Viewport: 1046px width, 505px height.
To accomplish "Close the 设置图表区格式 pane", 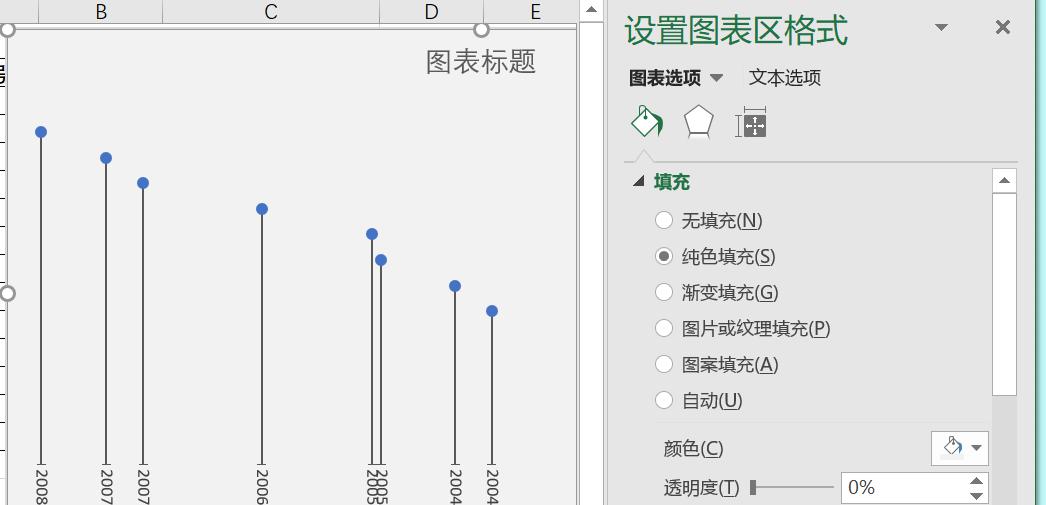I will pos(1003,27).
